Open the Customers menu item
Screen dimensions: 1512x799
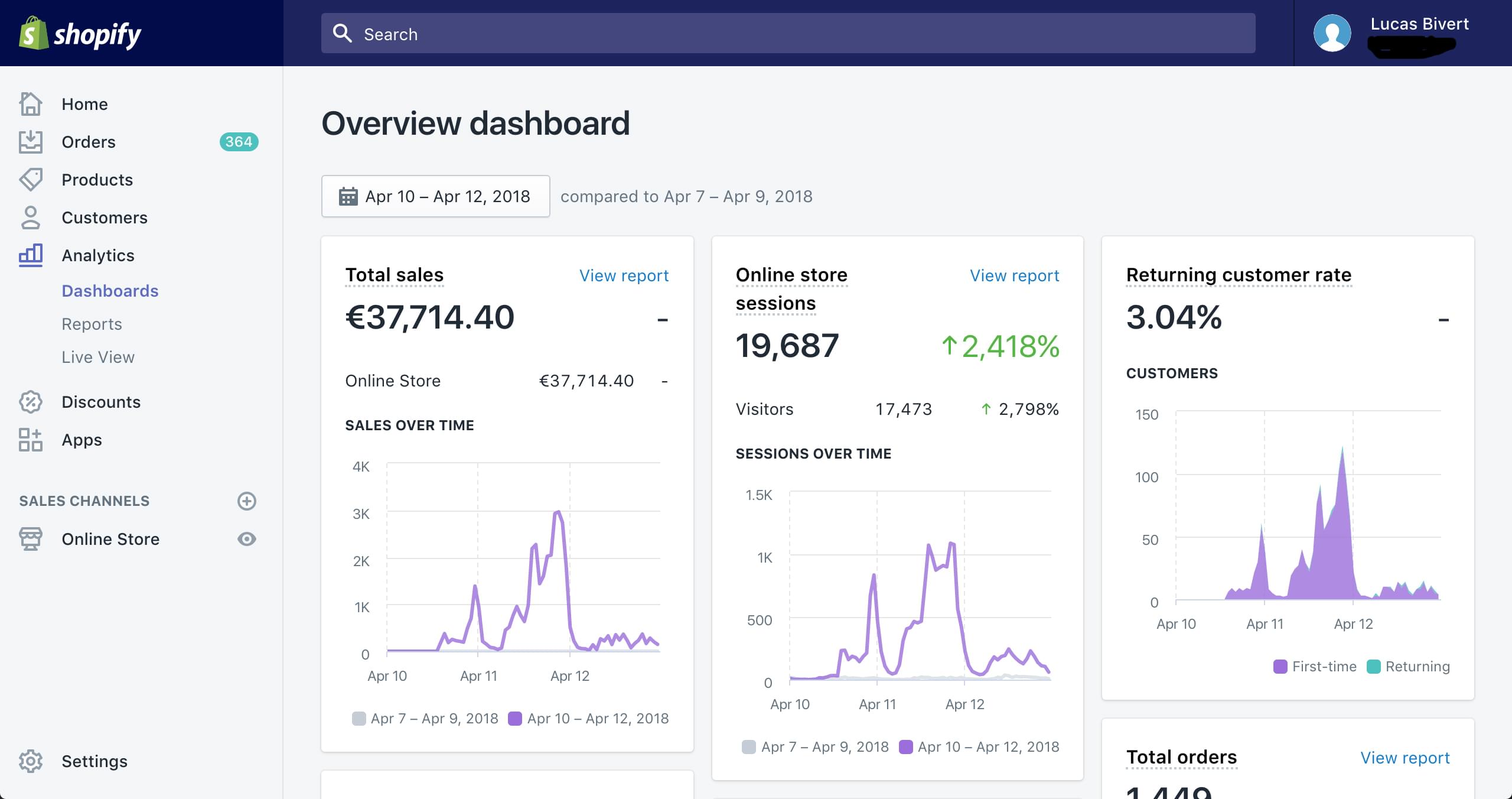pyautogui.click(x=105, y=217)
